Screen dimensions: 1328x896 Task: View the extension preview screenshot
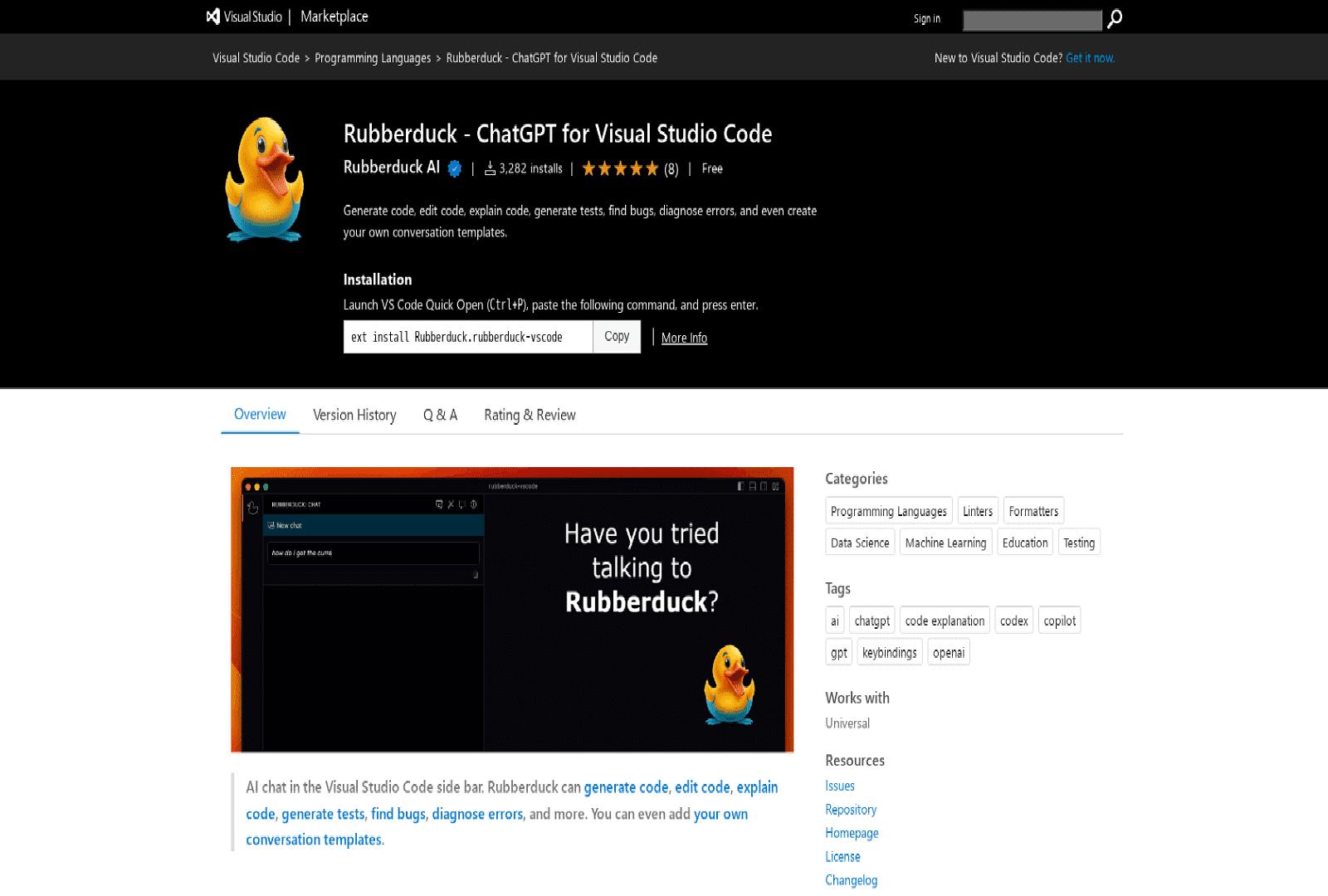[511, 610]
